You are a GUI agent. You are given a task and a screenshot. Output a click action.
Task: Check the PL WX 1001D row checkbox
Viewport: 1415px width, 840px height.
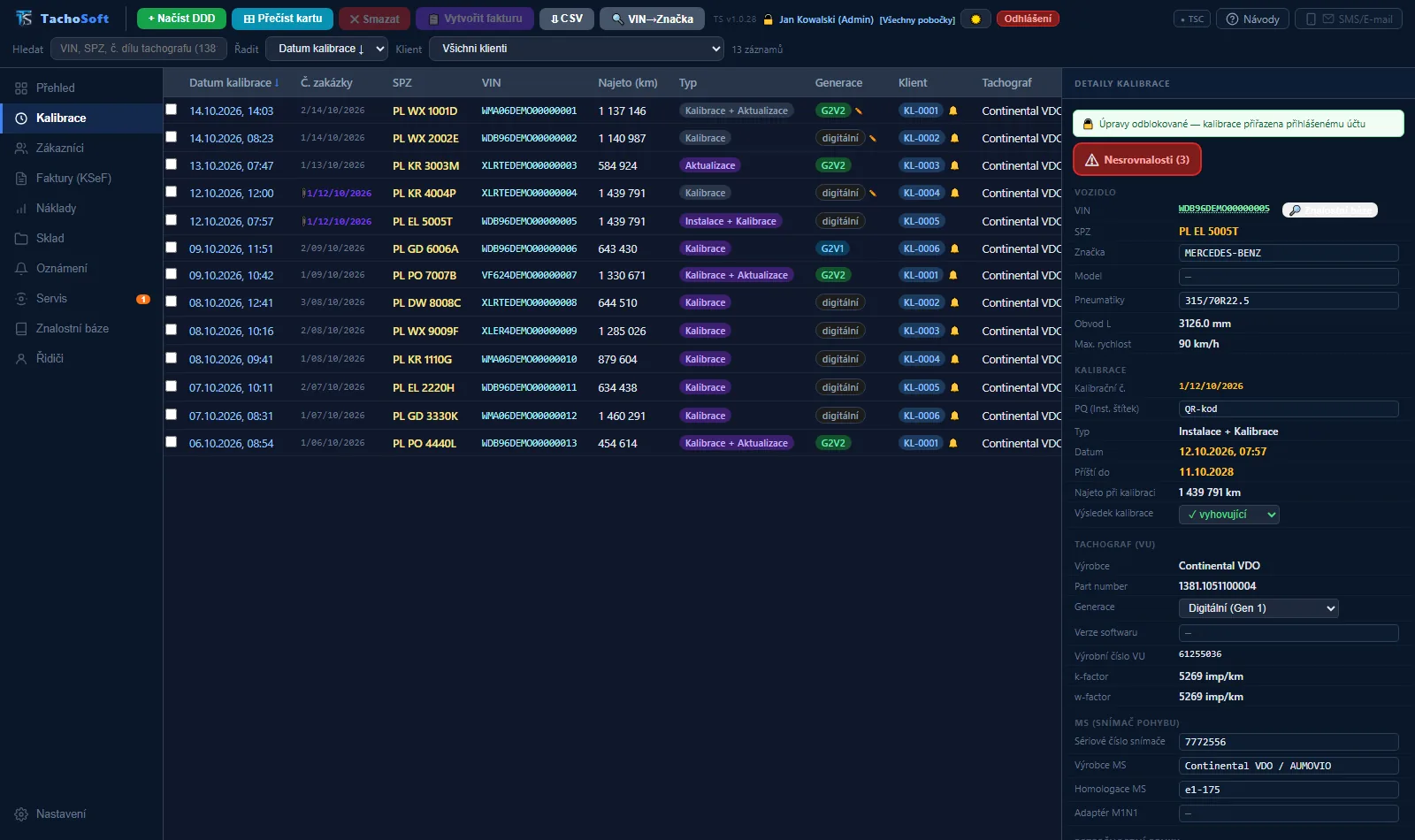(172, 110)
